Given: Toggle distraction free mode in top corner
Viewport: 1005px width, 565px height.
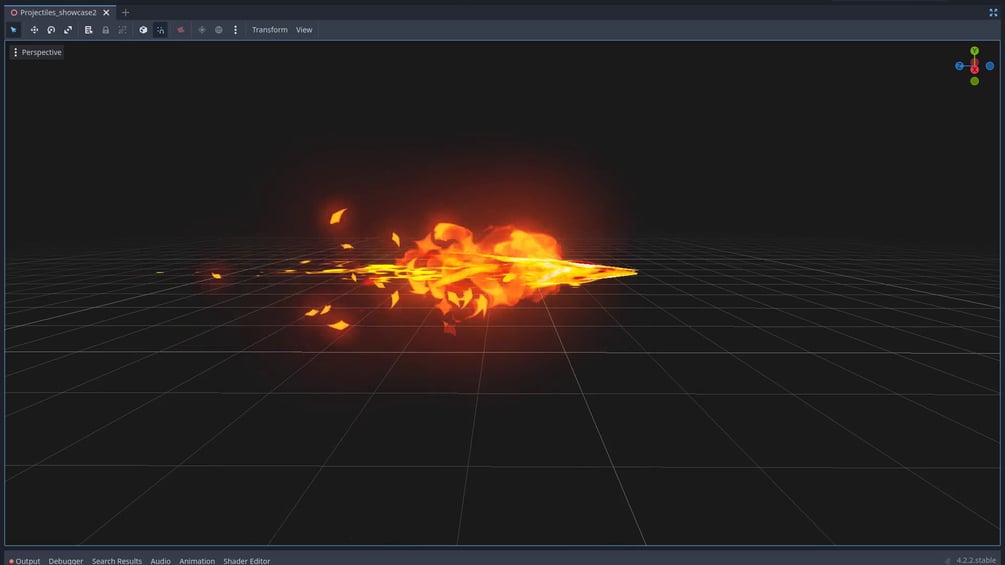Looking at the screenshot, I should [x=993, y=12].
